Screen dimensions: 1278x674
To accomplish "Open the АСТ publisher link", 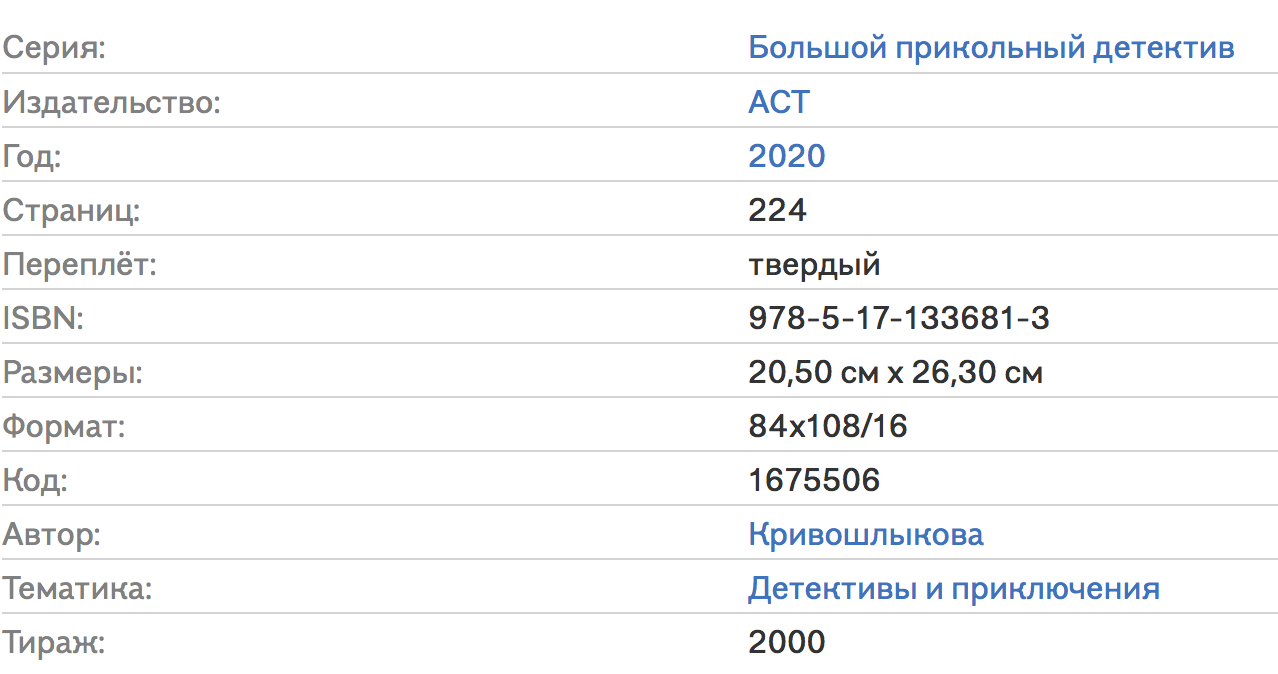I will click(x=779, y=101).
